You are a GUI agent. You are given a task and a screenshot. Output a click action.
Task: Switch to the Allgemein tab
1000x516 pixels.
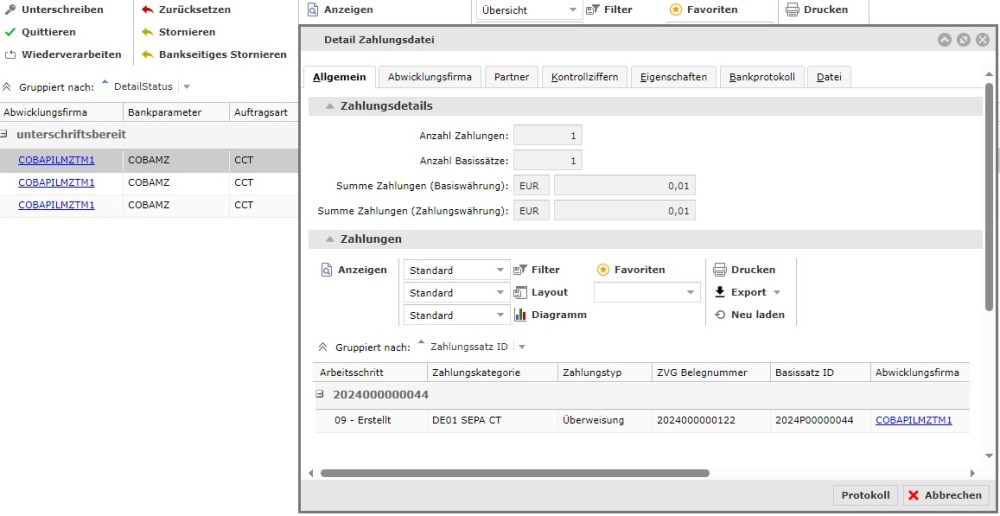coord(339,77)
